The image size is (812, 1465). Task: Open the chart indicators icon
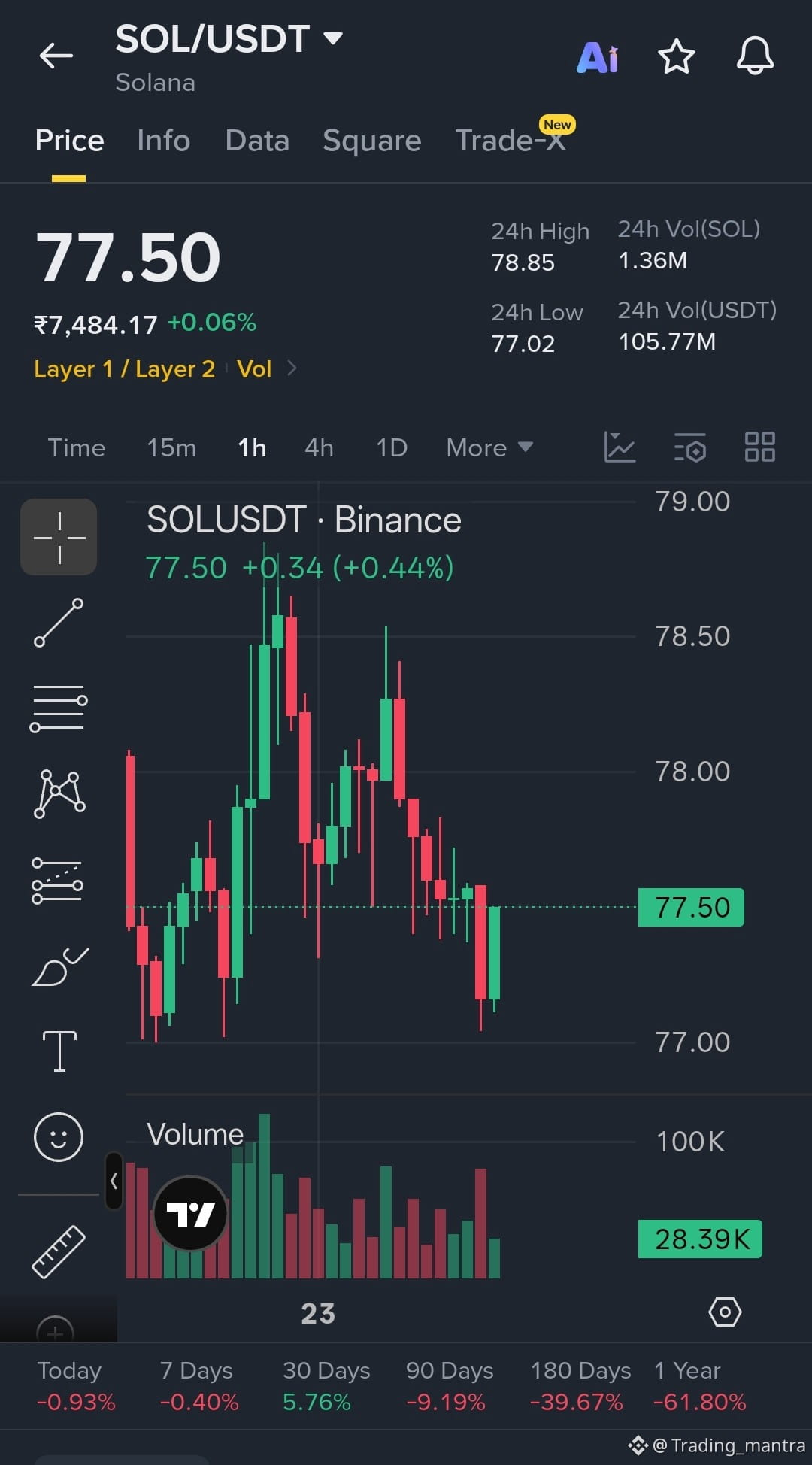620,447
